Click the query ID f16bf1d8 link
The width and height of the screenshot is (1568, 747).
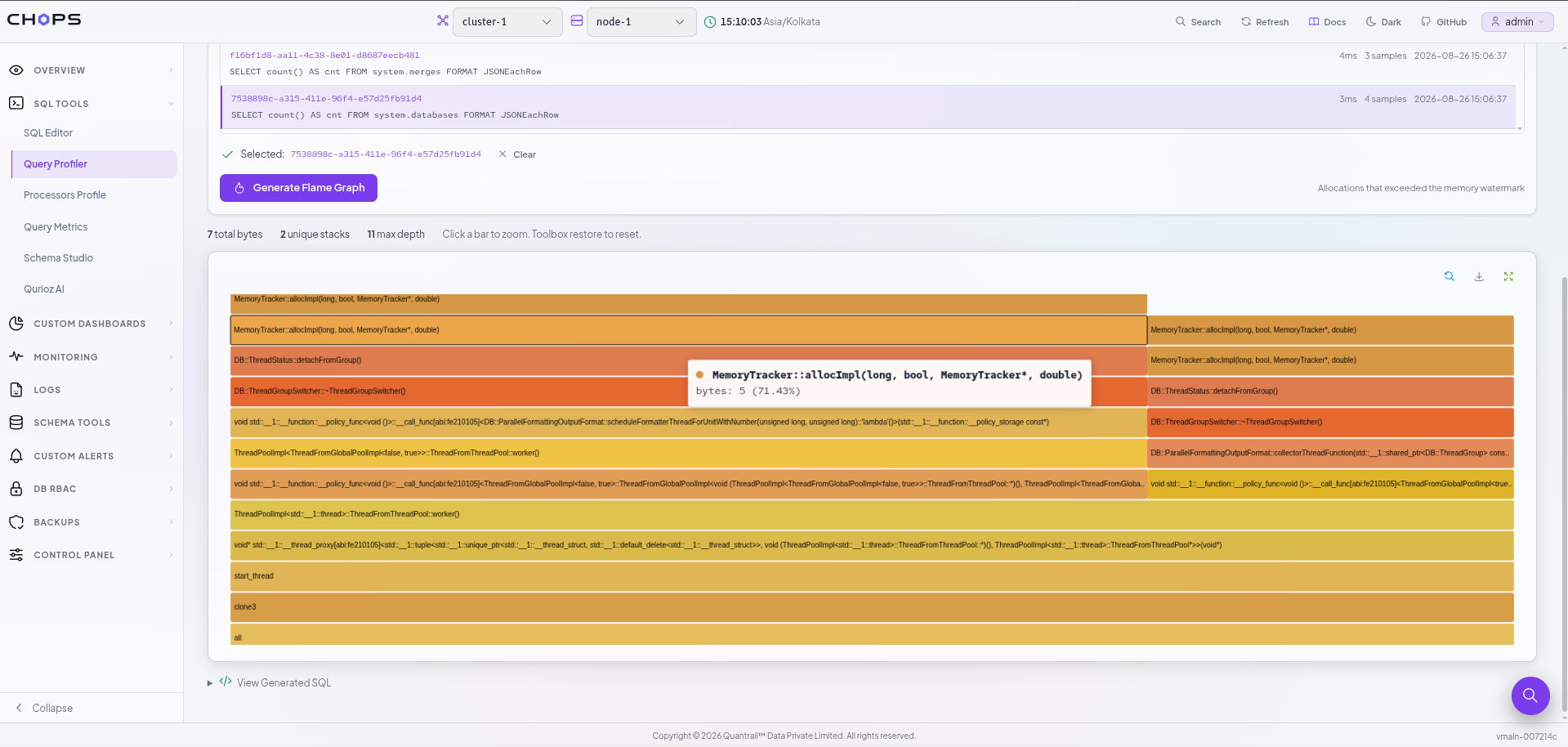[324, 56]
